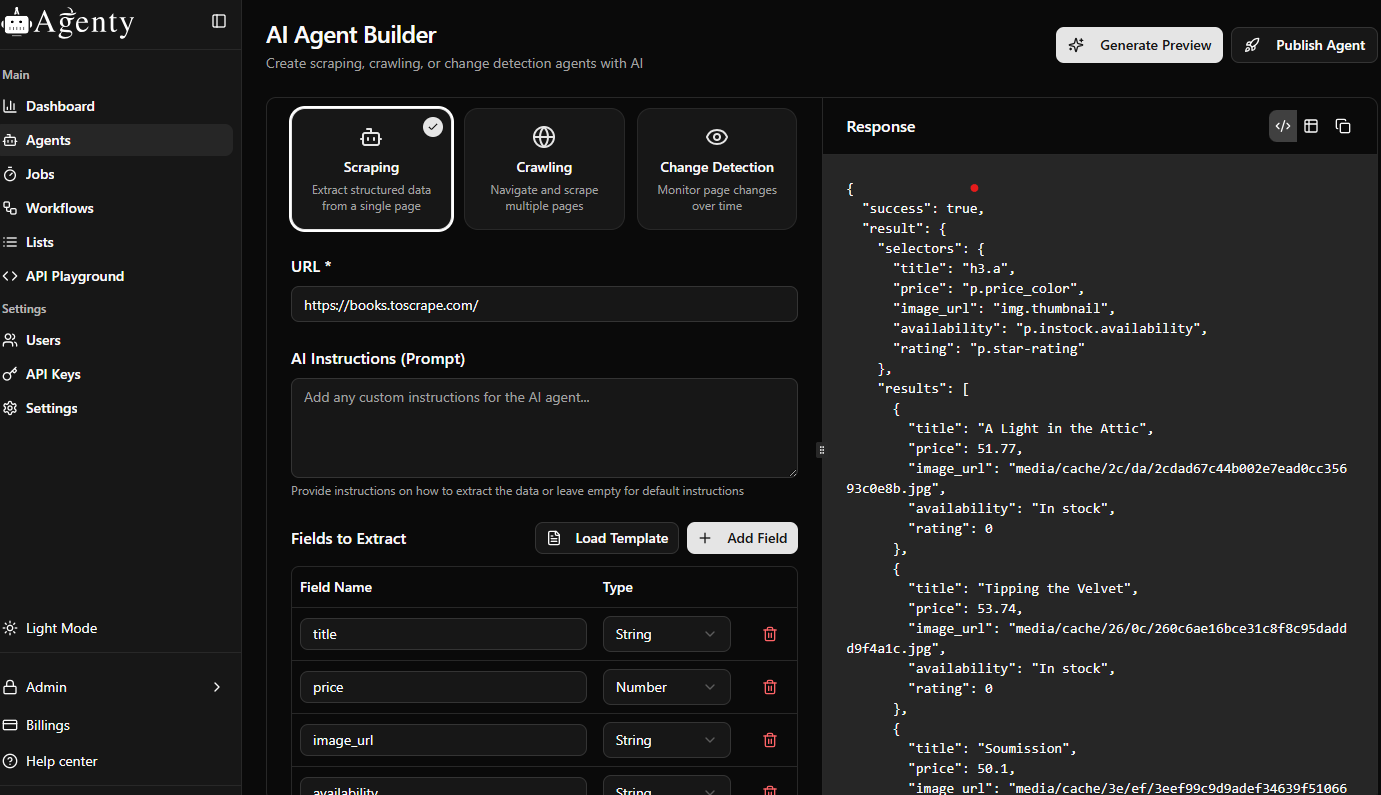Image resolution: width=1381 pixels, height=795 pixels.
Task: Choose the Crawling agent type
Action: (x=544, y=169)
